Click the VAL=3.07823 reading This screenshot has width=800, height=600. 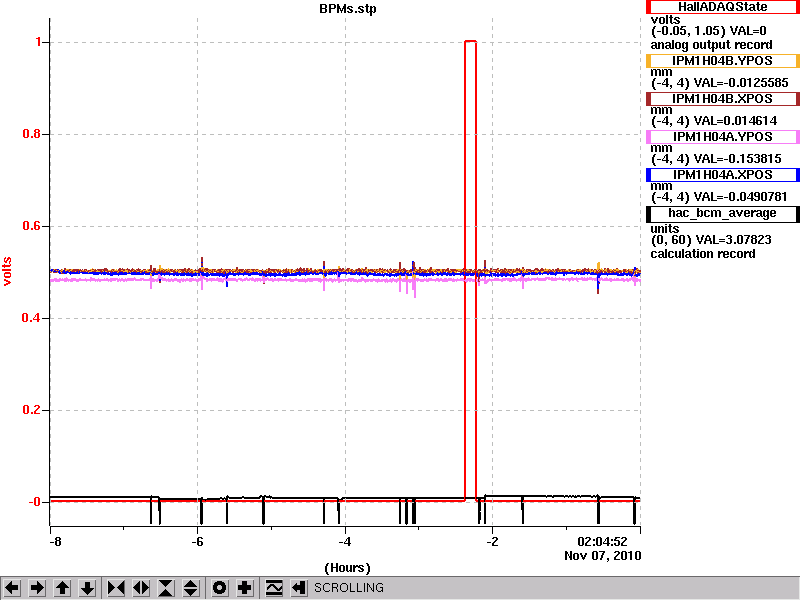(x=733, y=240)
